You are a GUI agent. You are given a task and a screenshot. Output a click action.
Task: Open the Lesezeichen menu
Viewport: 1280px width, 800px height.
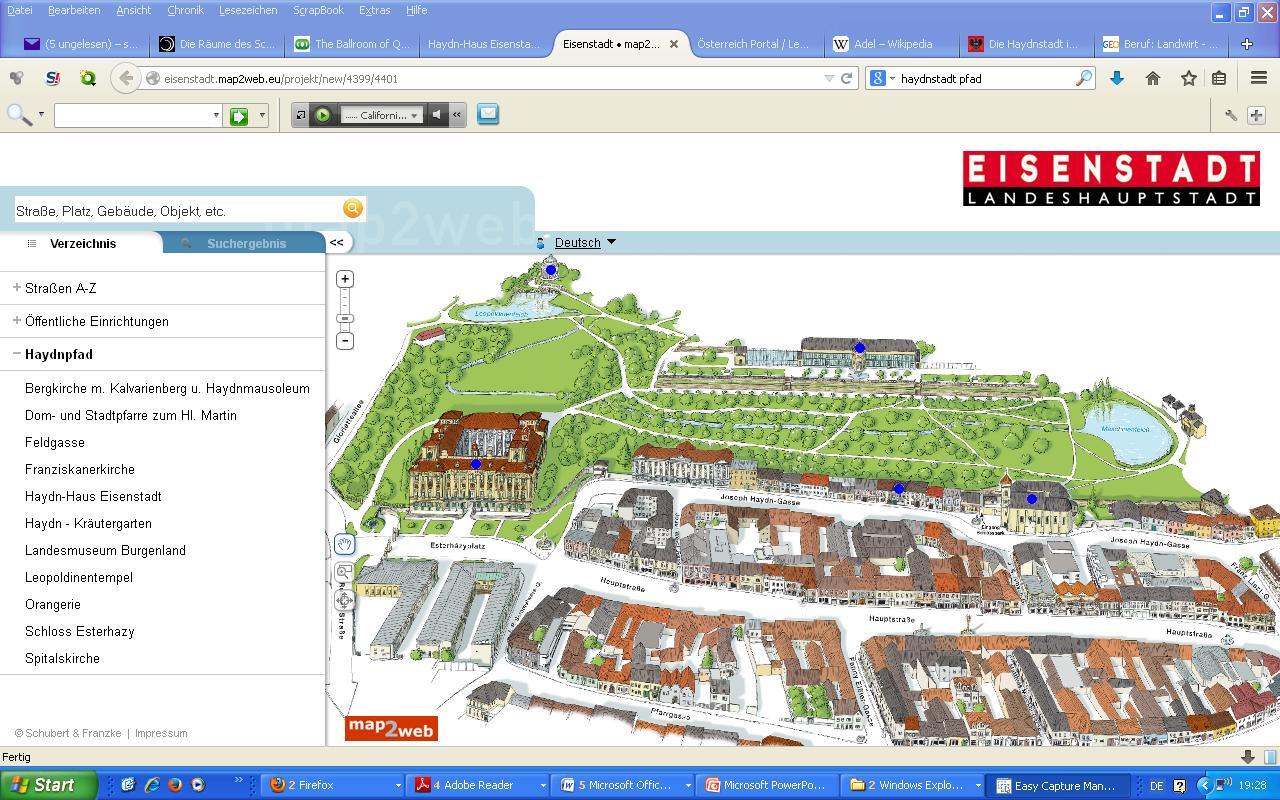pyautogui.click(x=248, y=10)
